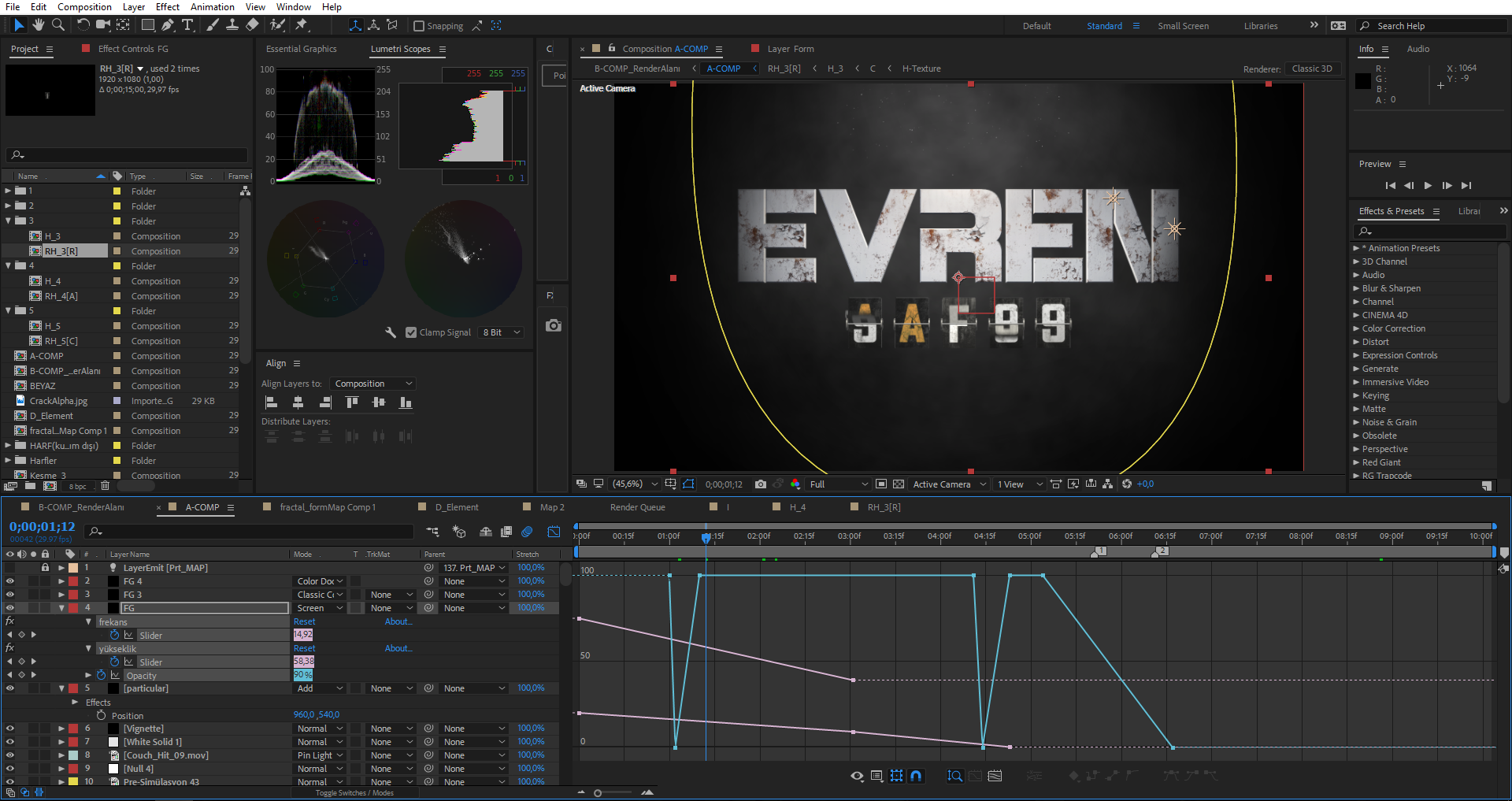Open the Active Camera view dropdown
Screen dimensions: 1512x801
pos(949,484)
